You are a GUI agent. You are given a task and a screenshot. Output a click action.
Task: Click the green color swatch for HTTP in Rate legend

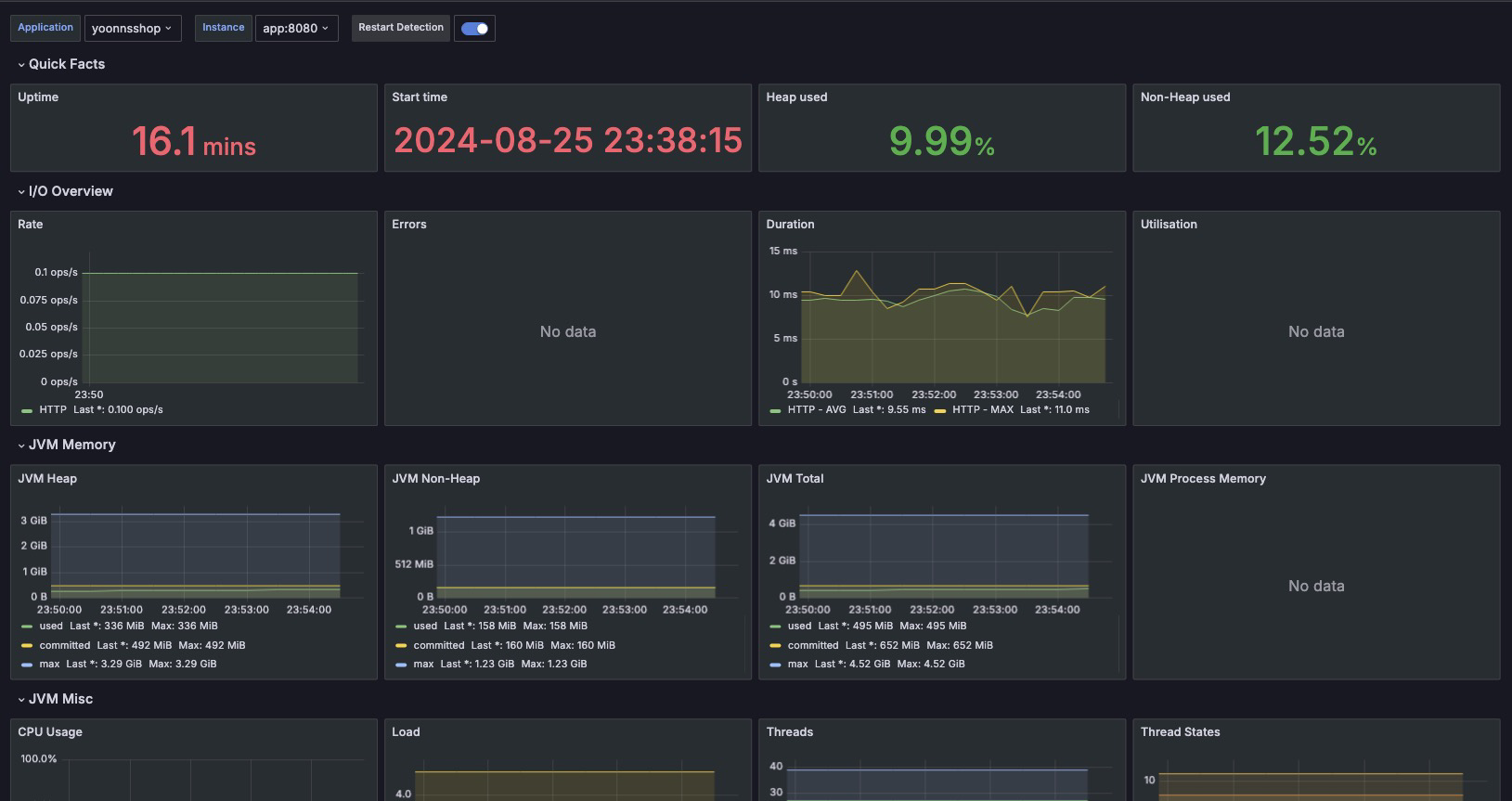(27, 410)
